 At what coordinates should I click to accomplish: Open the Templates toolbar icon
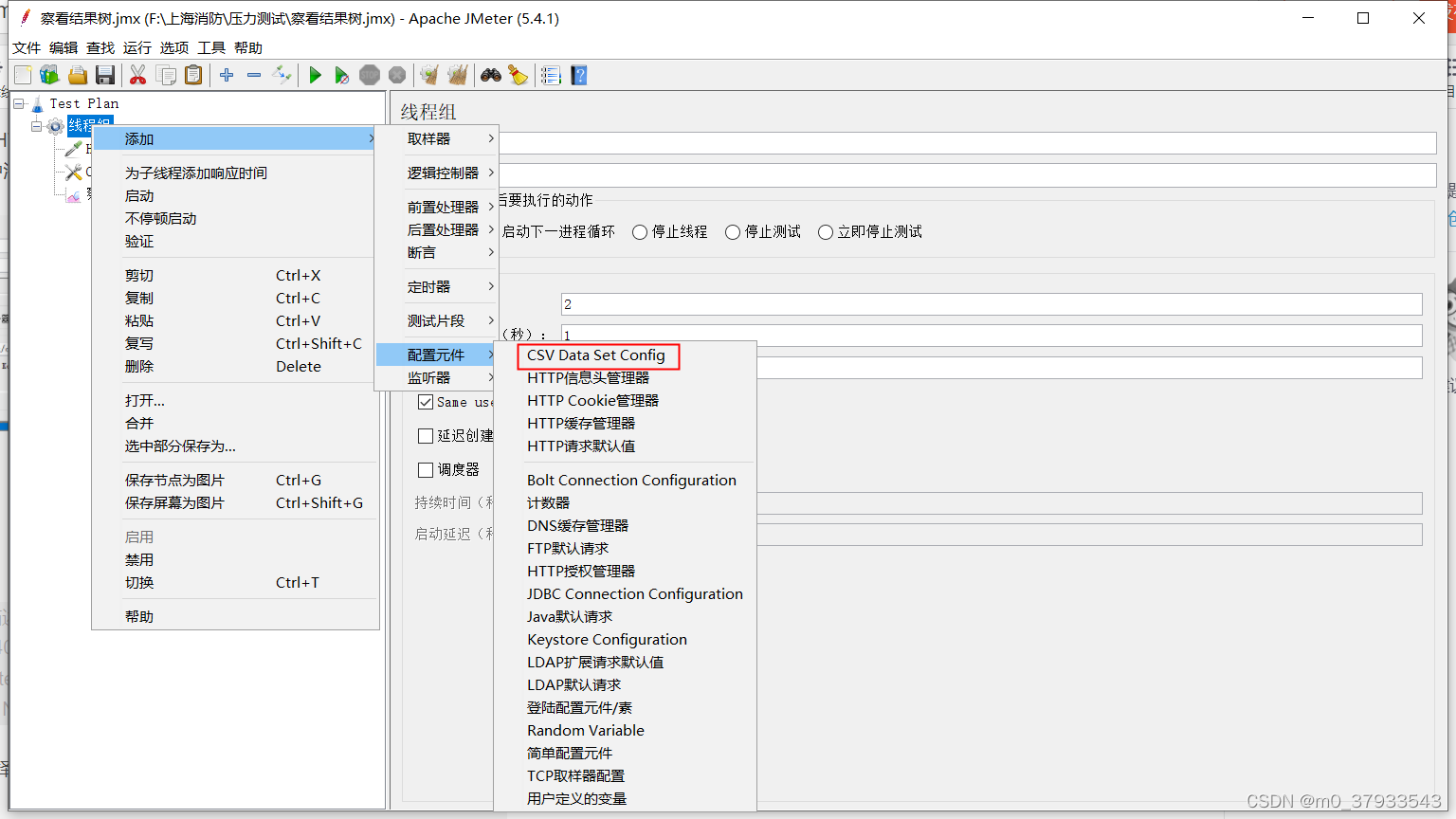click(x=50, y=75)
